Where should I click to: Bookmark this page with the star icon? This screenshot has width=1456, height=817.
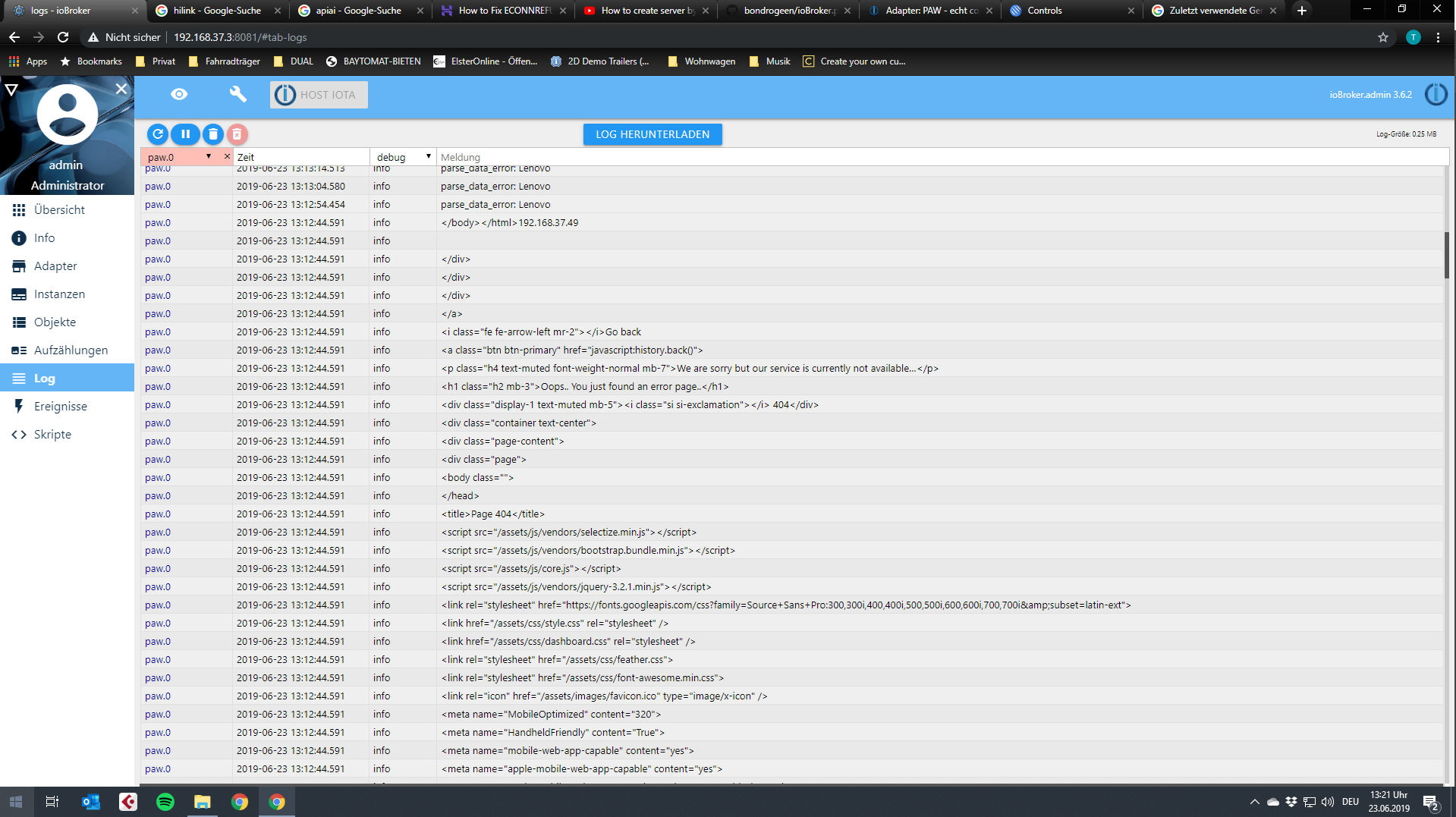click(1383, 37)
